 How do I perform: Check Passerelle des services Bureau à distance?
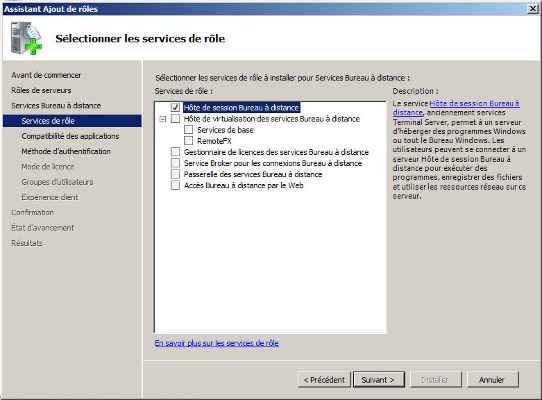176,174
